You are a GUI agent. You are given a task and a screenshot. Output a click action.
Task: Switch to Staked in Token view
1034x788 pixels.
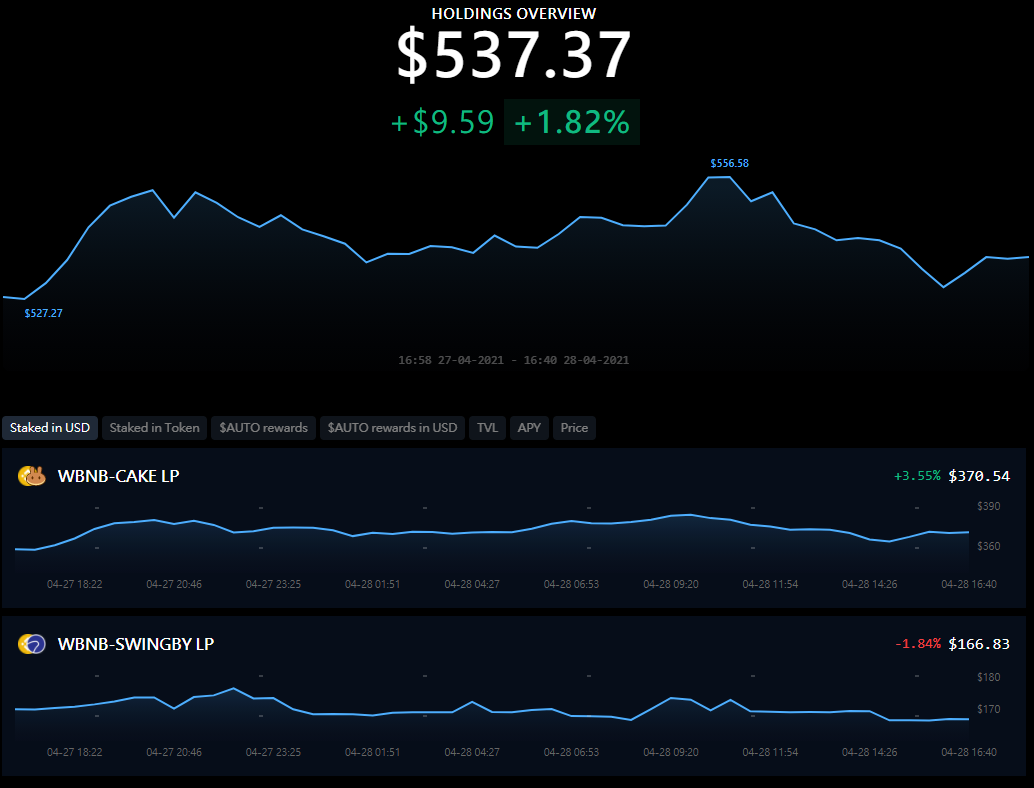pyautogui.click(x=154, y=428)
